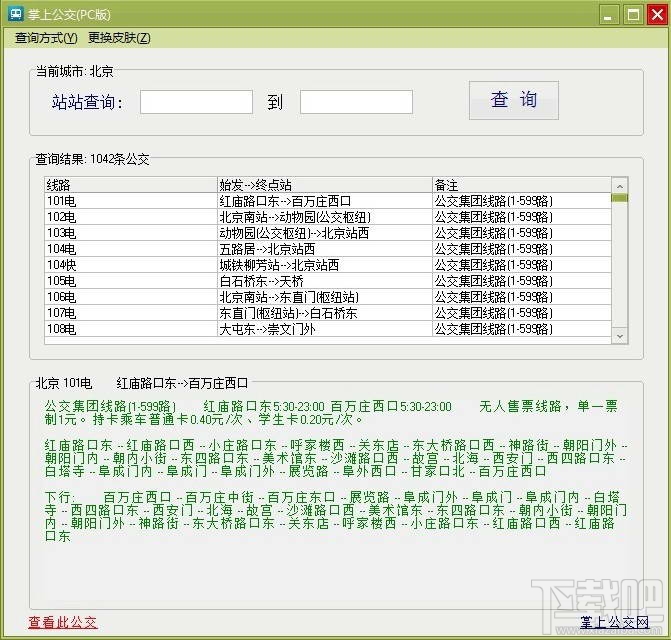
Task: Focus the destination station input field
Action: click(356, 102)
